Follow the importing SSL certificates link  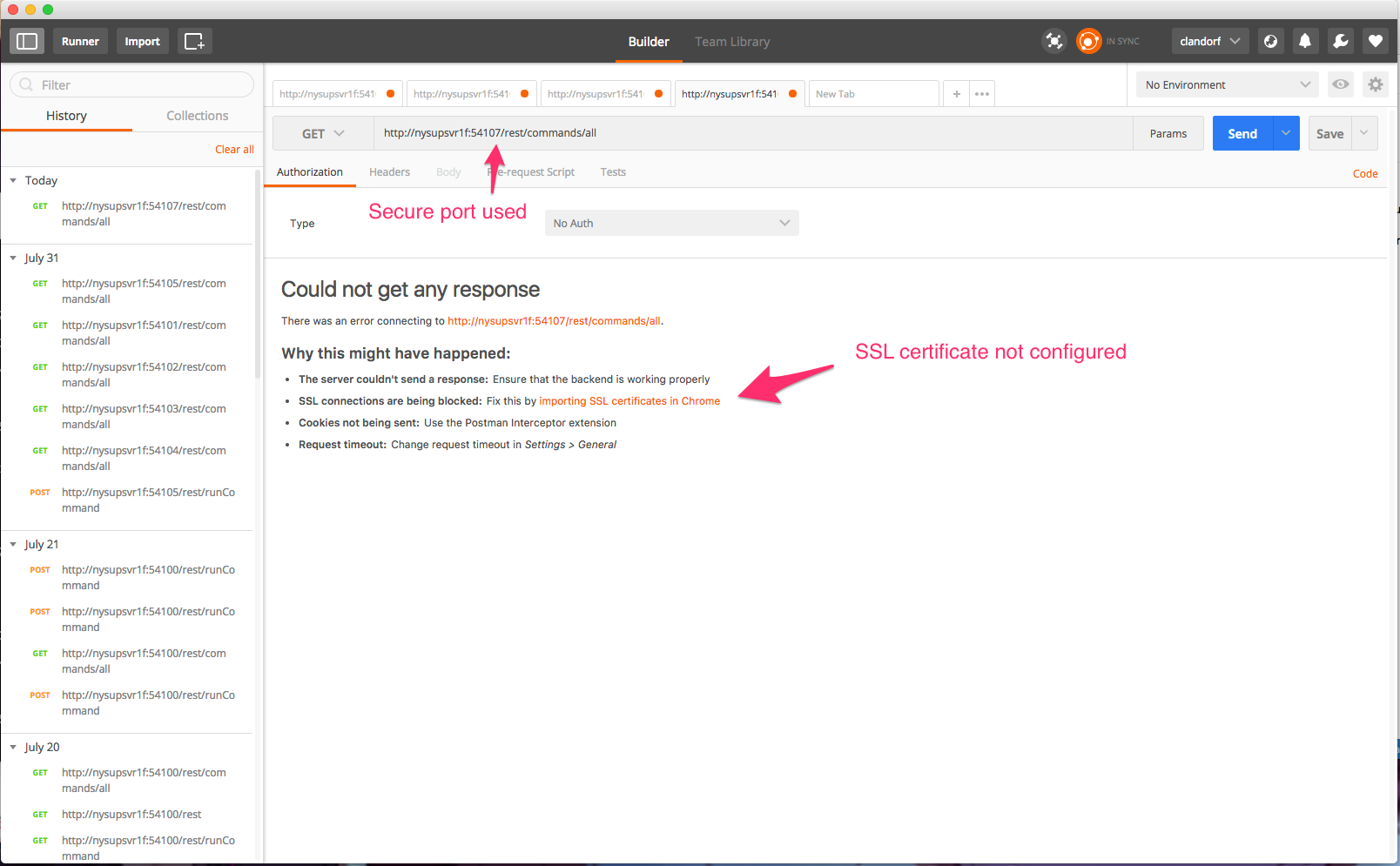[x=629, y=401]
